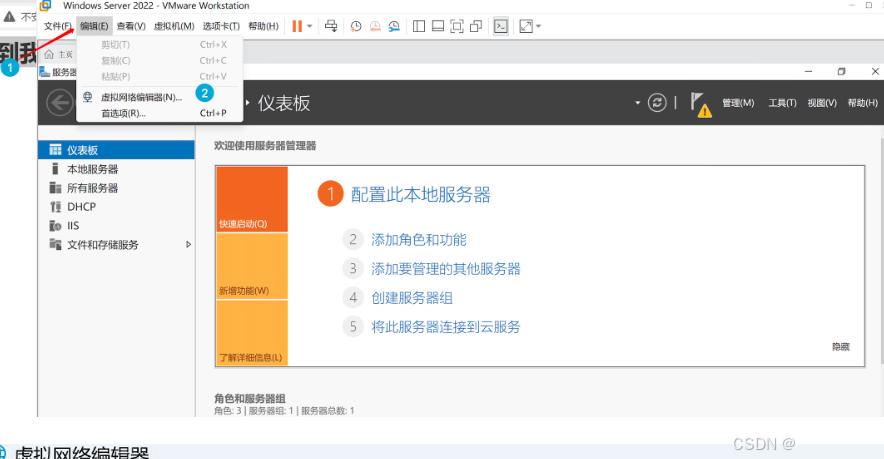Open Server Manager 帮助(H) menu

click(x=863, y=103)
